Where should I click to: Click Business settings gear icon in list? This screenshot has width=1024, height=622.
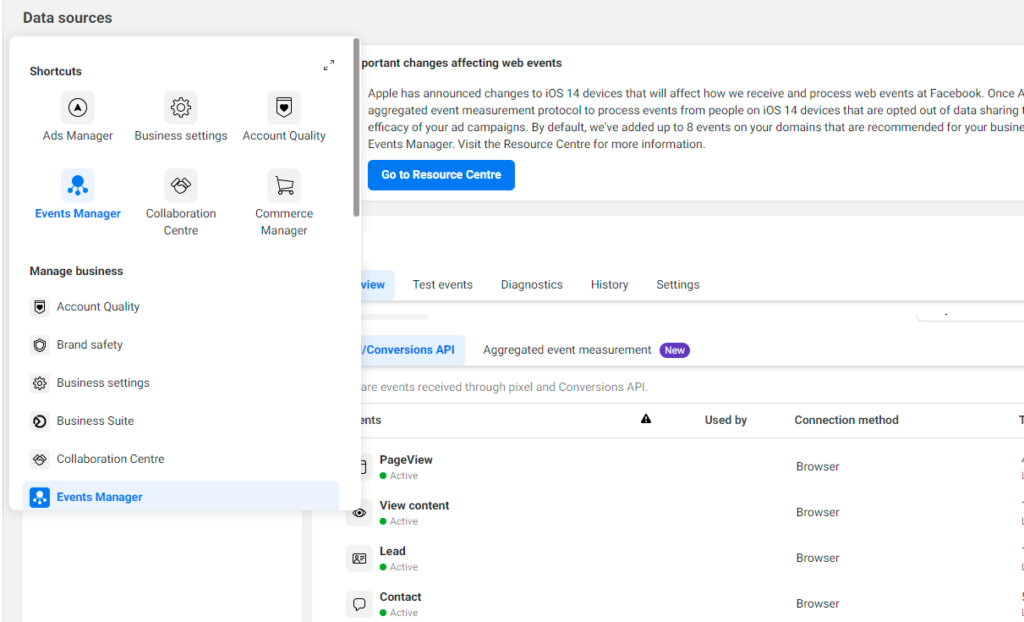tap(40, 383)
